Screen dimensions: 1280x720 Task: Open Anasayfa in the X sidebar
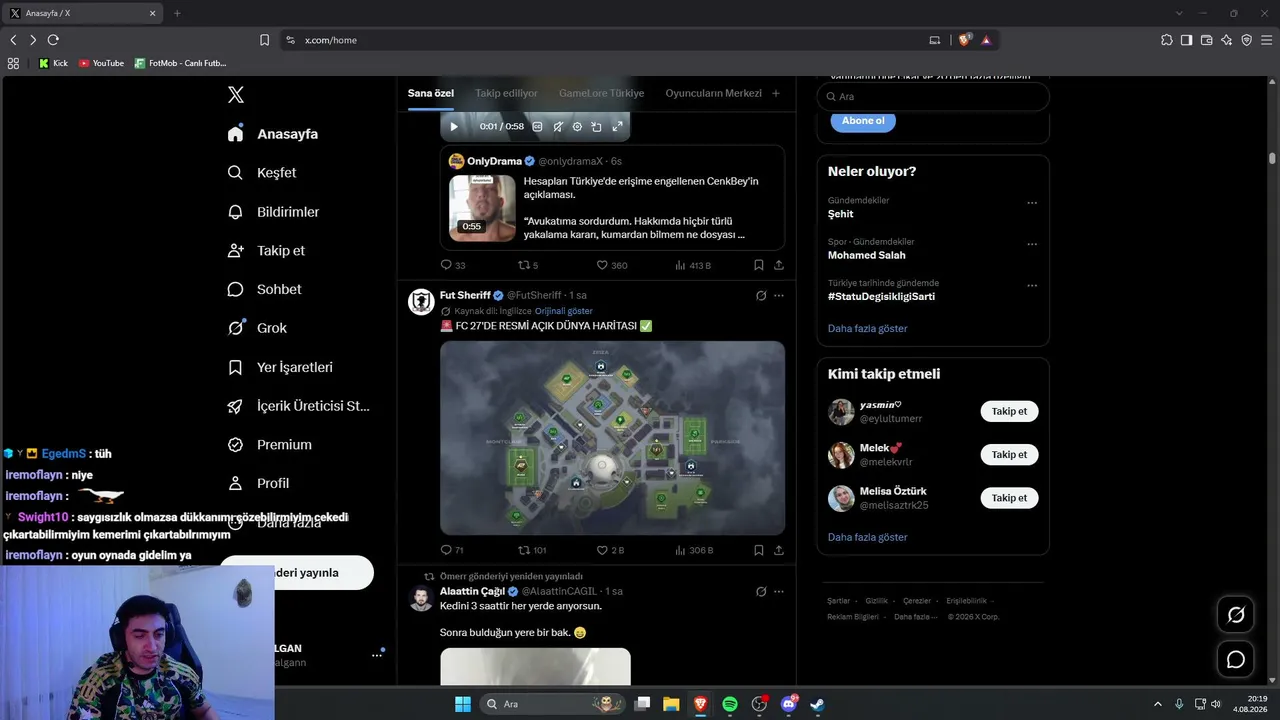tap(273, 134)
